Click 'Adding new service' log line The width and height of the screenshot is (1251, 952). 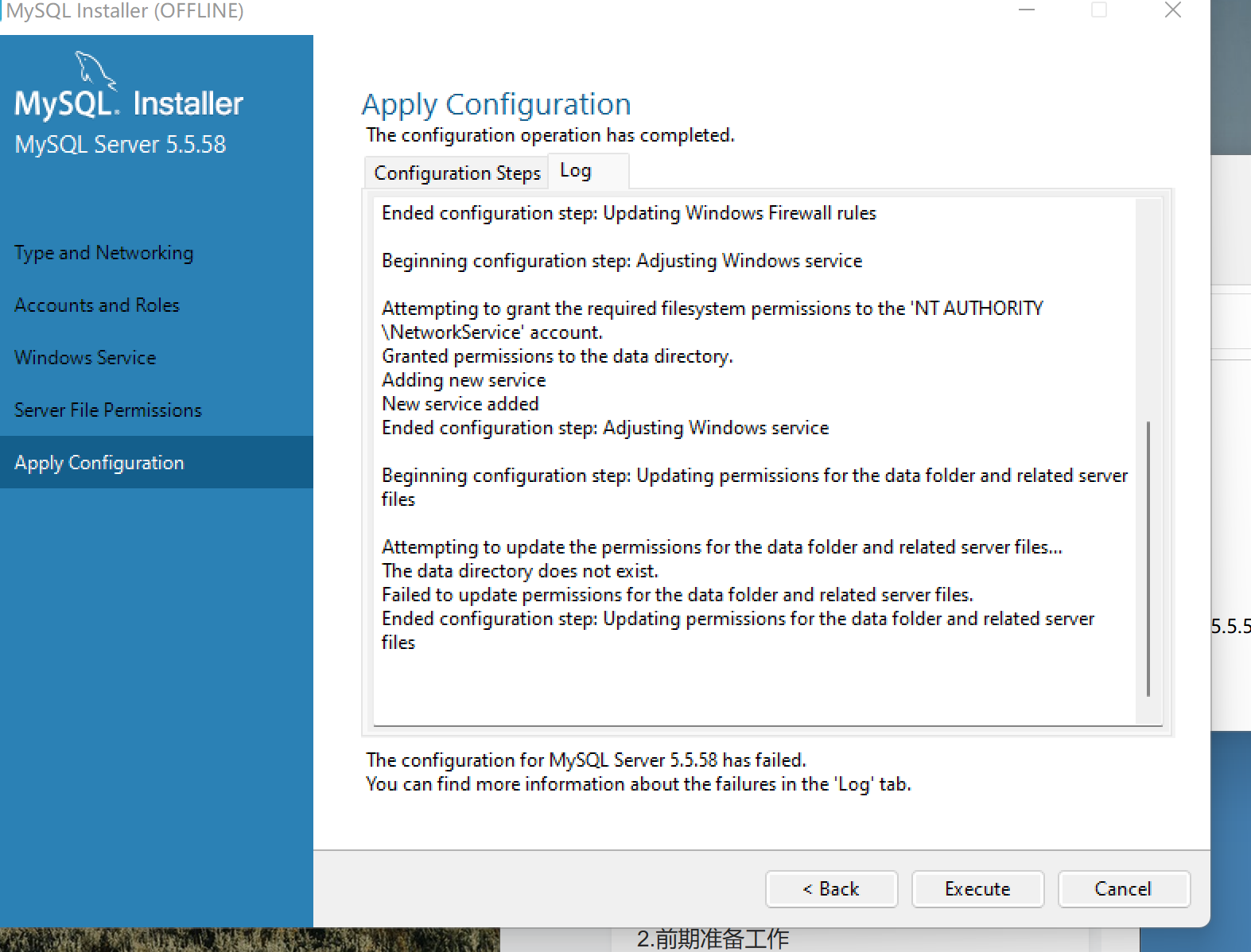coord(464,380)
